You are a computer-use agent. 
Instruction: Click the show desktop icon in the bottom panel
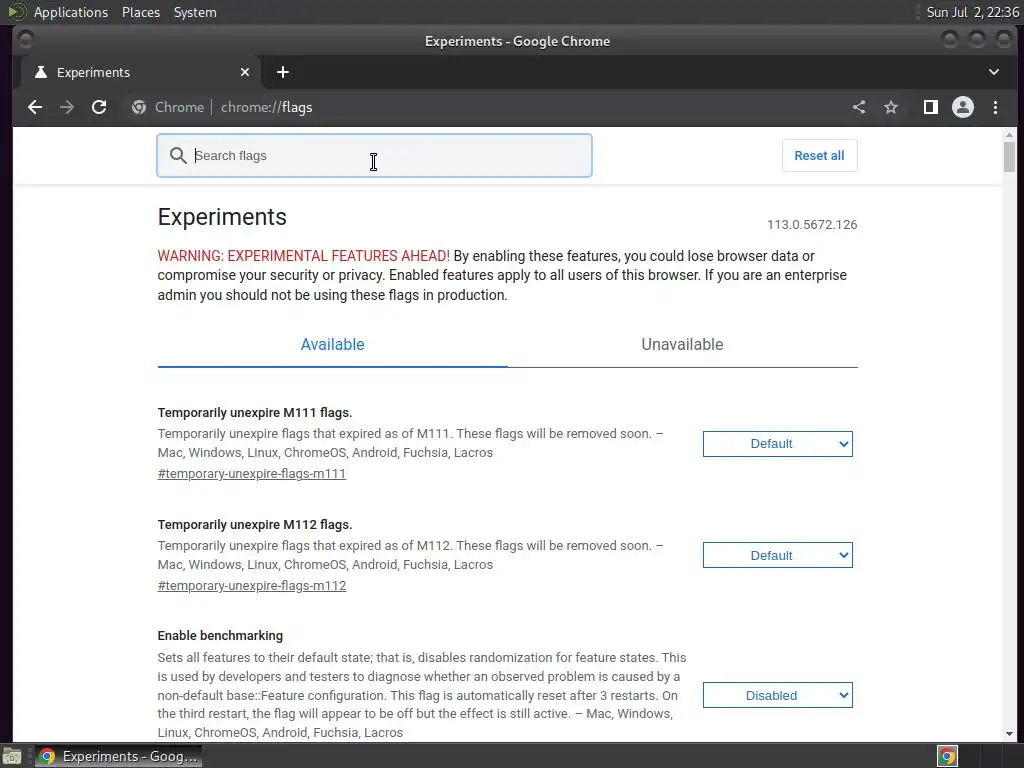tap(12, 756)
